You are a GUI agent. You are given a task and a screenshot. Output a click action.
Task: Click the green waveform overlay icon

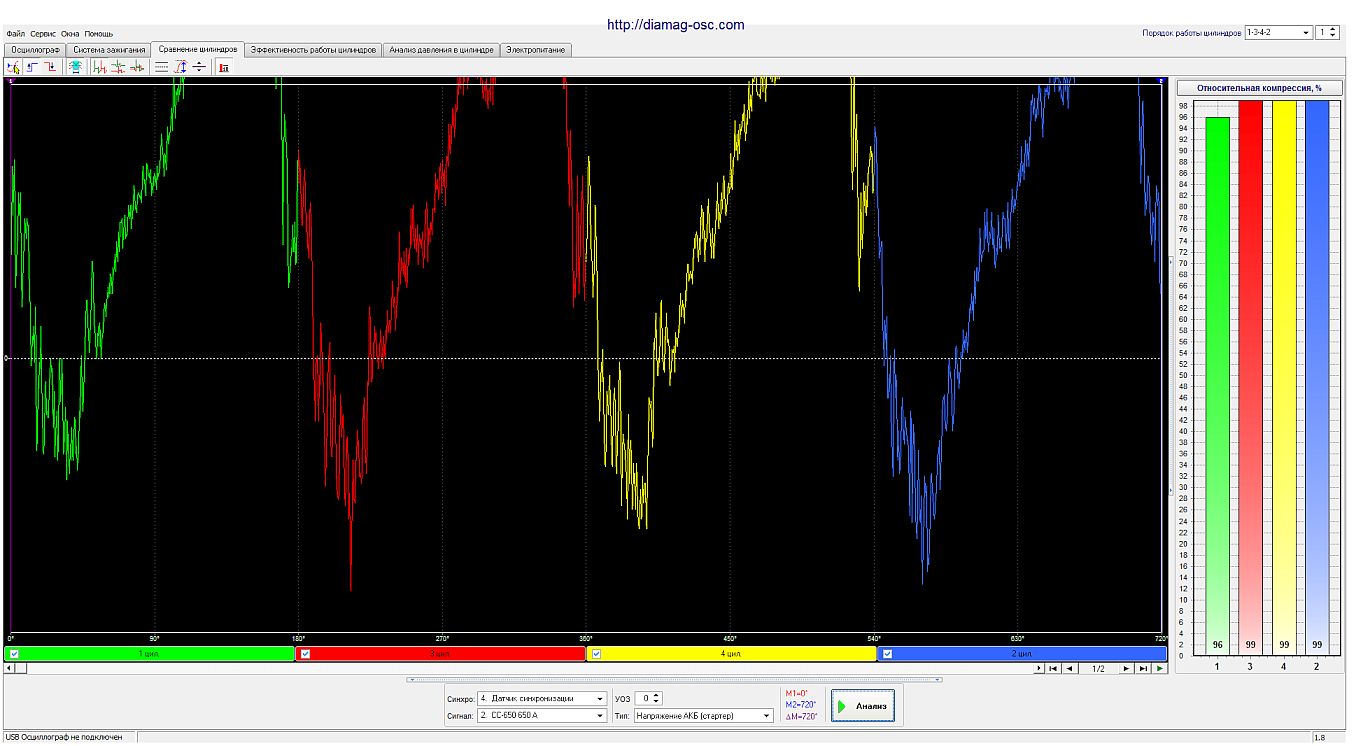pos(100,67)
